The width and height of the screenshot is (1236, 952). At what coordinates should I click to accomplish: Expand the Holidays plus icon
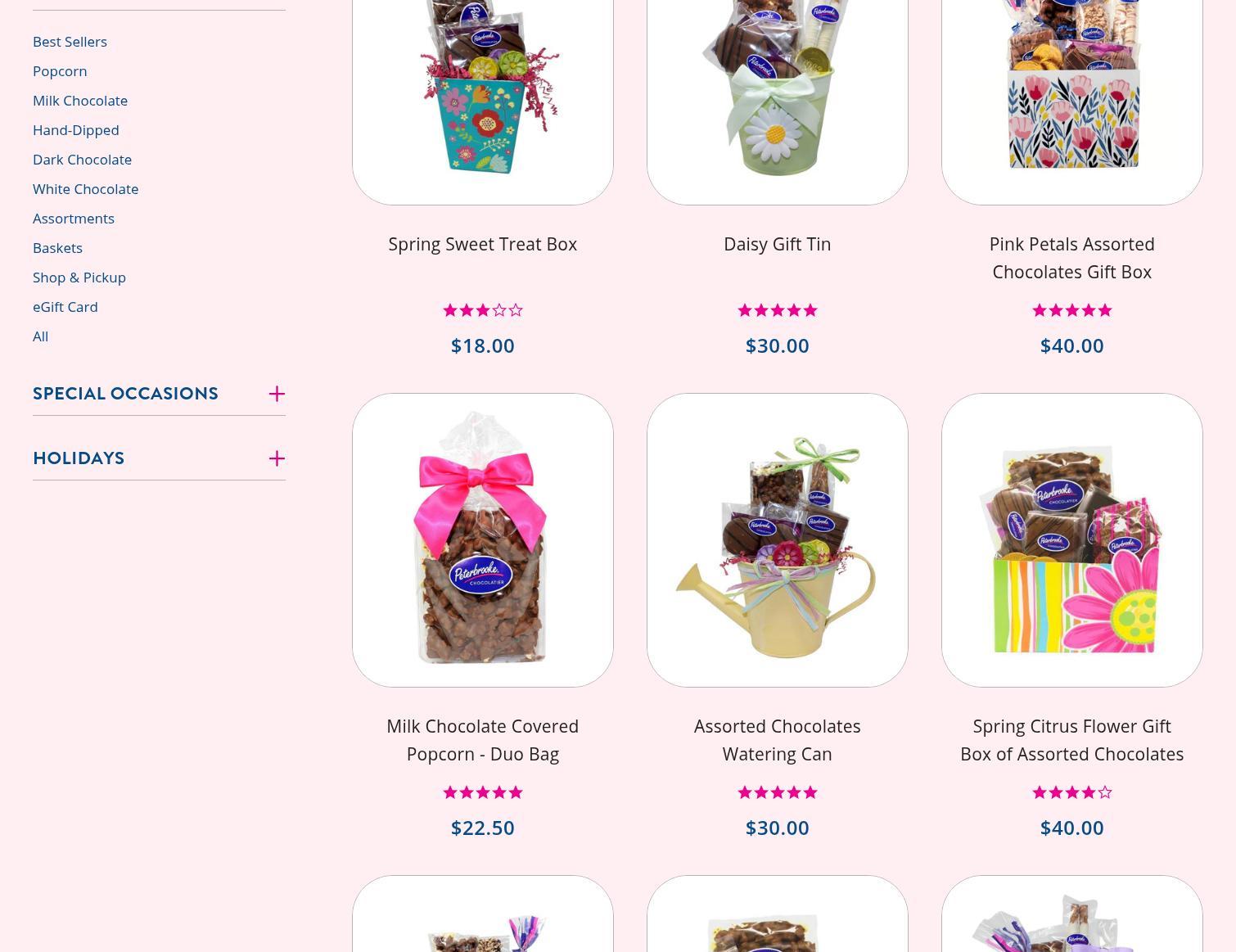277,458
